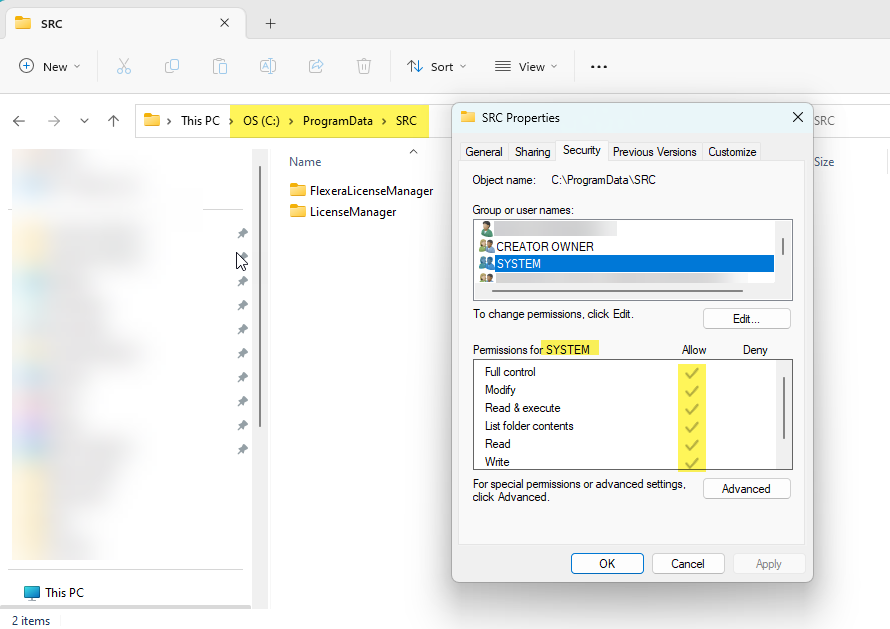This screenshot has width=890, height=629.
Task: Click the OK button
Action: 607,564
